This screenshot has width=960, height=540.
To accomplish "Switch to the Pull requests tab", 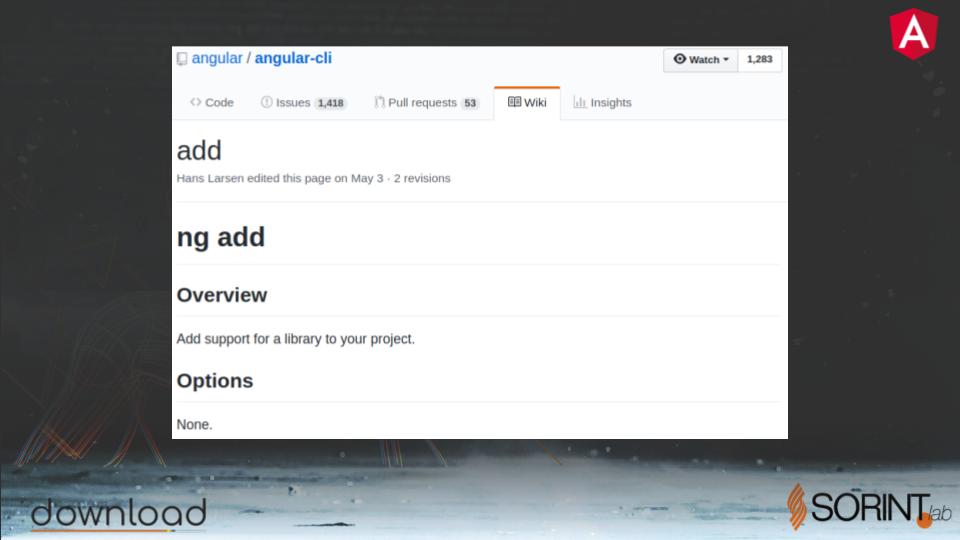I will 427,102.
